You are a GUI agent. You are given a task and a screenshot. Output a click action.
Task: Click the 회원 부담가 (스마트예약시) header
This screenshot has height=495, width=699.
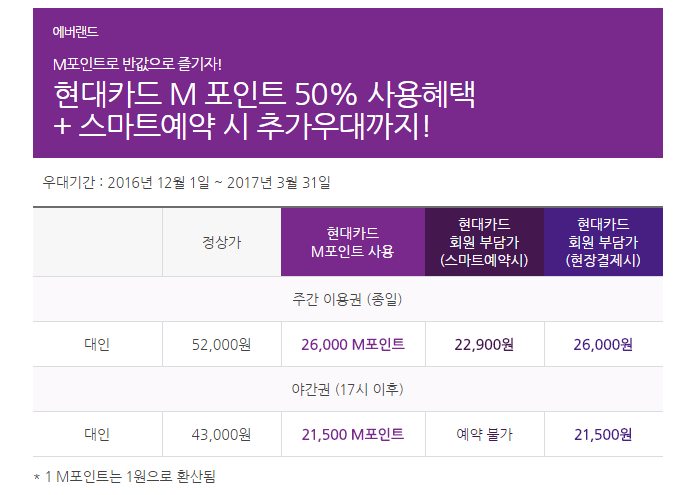(484, 242)
